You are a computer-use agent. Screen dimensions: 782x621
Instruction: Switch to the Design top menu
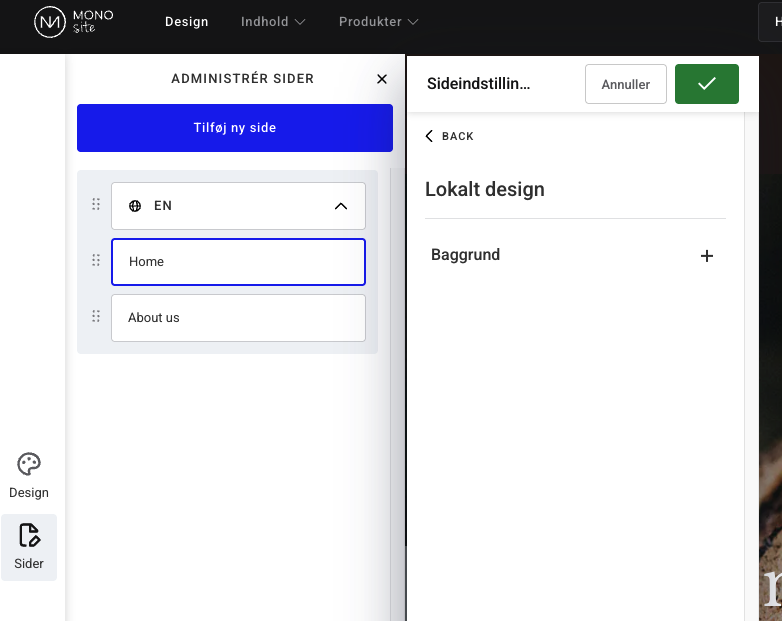pos(187,22)
